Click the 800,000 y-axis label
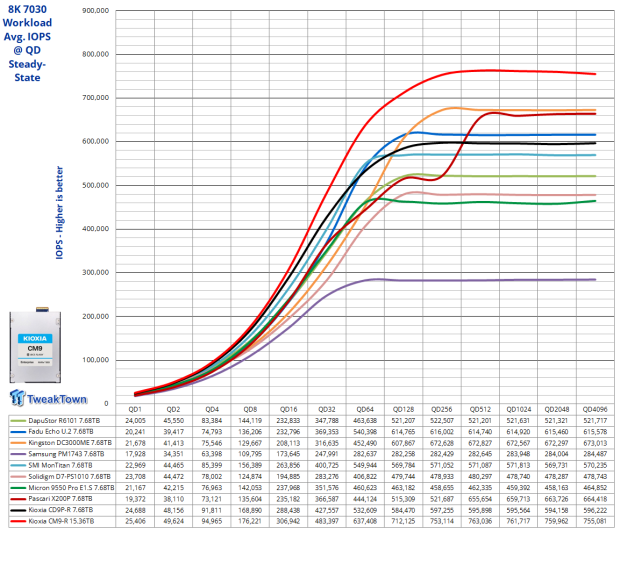The width and height of the screenshot is (620, 568). point(95,54)
